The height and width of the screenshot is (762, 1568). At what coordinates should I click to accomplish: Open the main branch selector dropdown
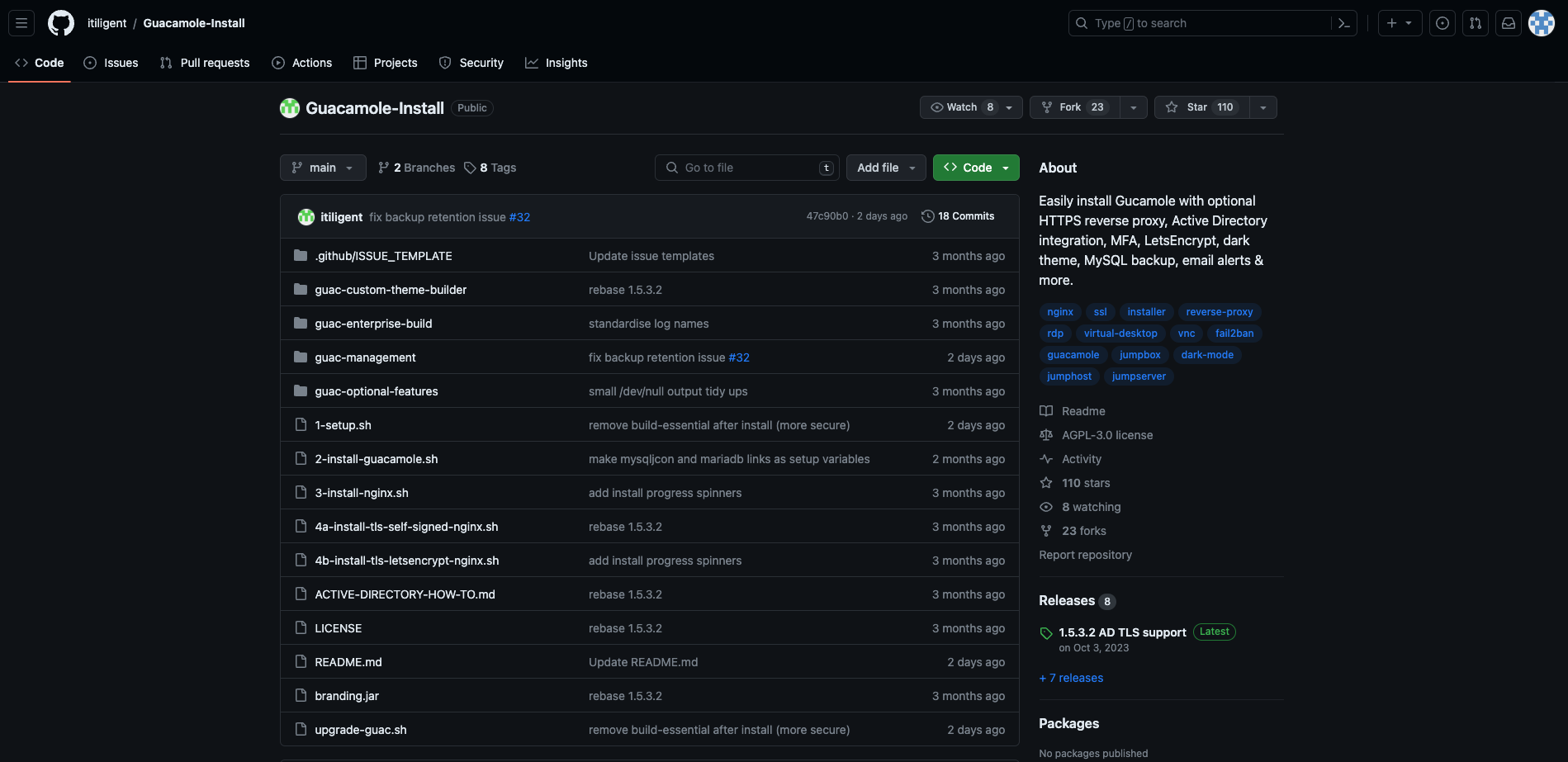(x=323, y=168)
